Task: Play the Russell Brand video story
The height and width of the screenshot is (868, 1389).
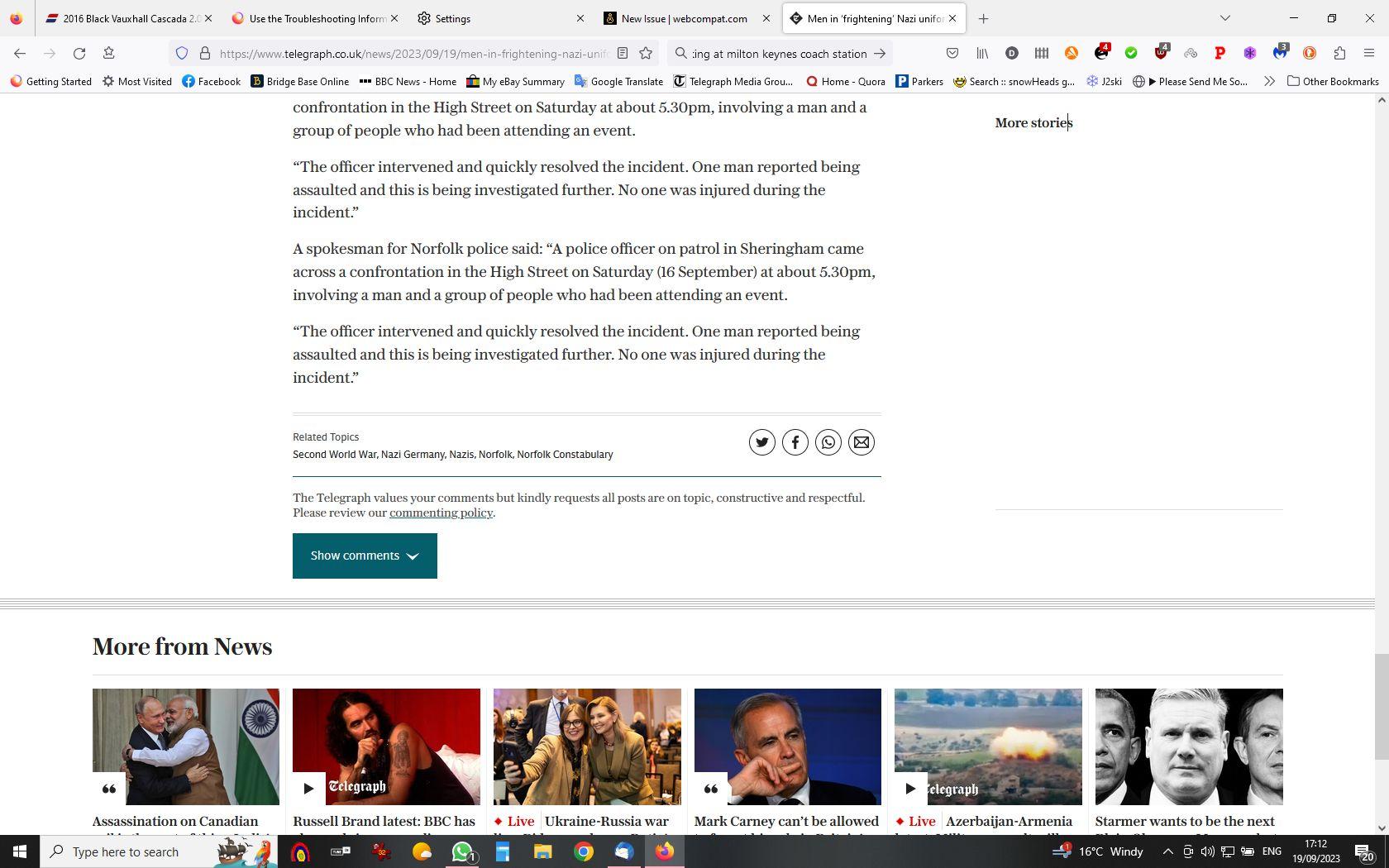Action: pyautogui.click(x=308, y=788)
